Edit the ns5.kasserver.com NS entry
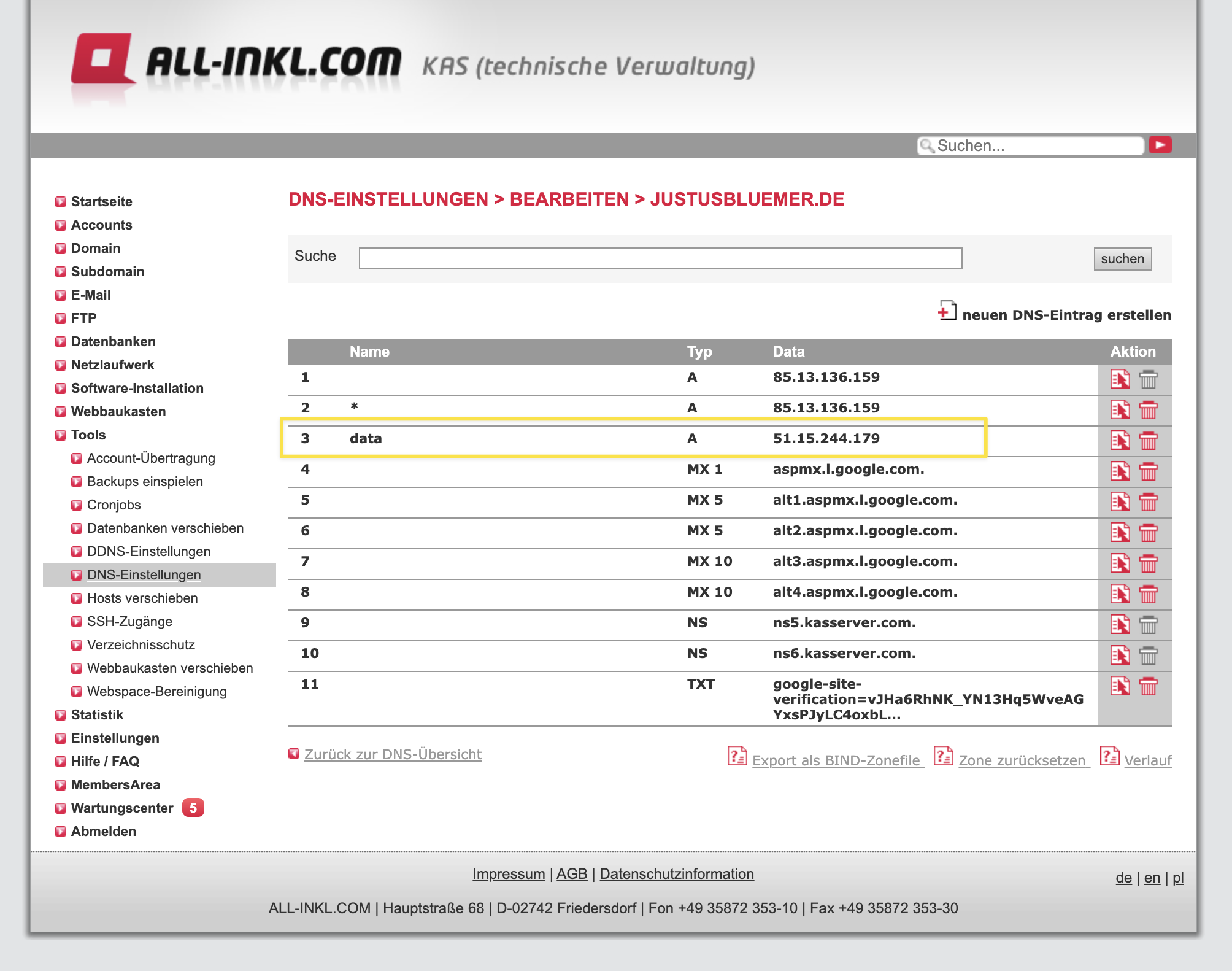This screenshot has height=971, width=1232. click(x=1120, y=625)
